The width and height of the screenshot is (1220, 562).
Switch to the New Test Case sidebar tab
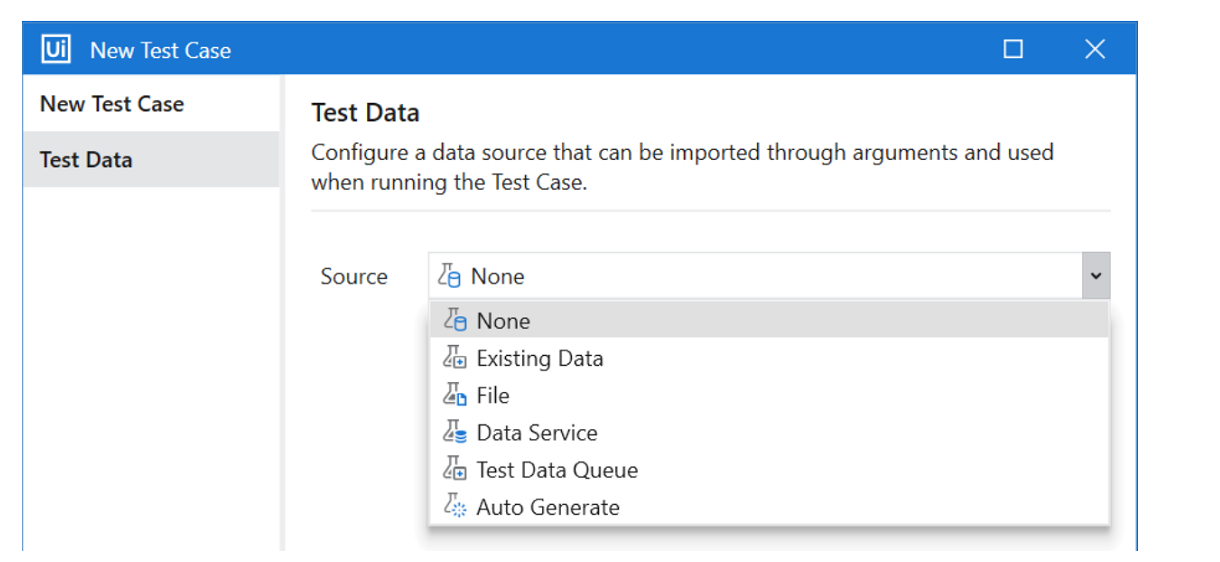pos(112,104)
